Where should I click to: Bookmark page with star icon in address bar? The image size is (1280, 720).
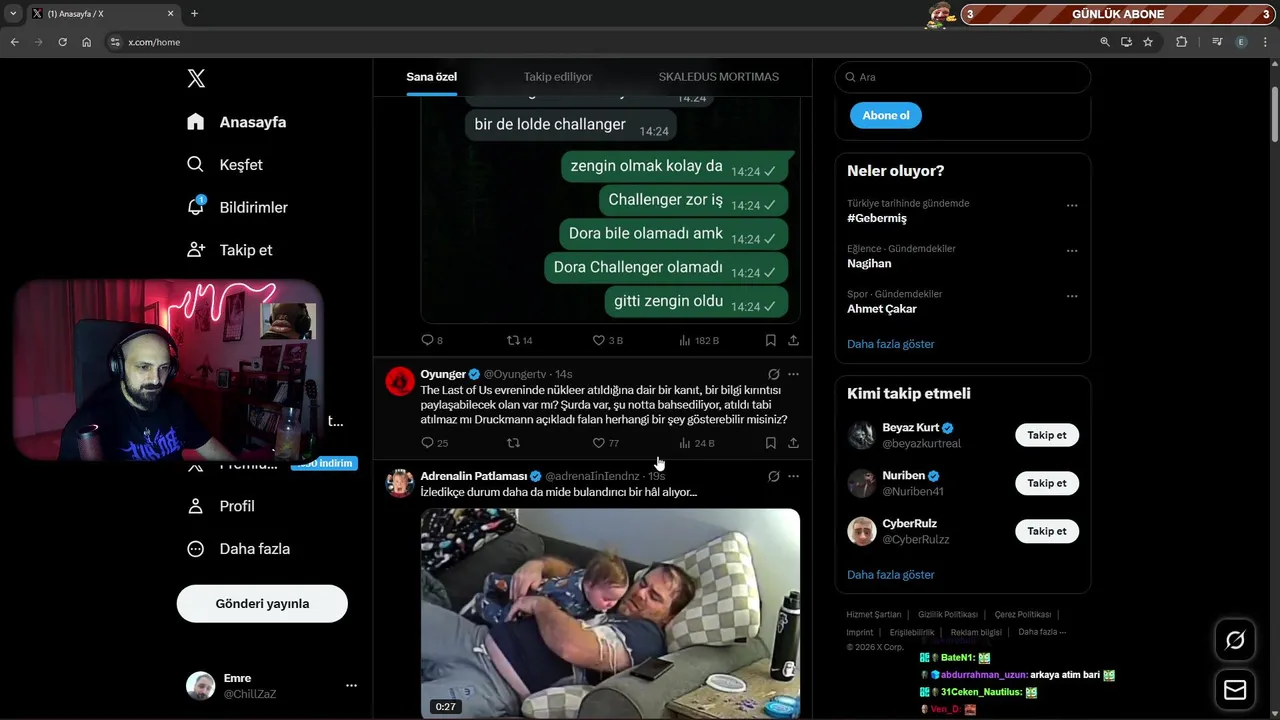point(1148,42)
